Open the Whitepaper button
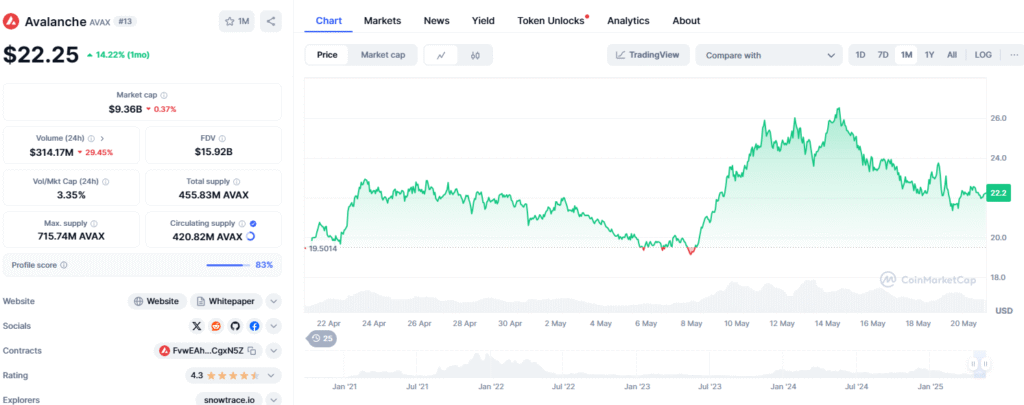Image resolution: width=1024 pixels, height=405 pixels. click(x=227, y=301)
